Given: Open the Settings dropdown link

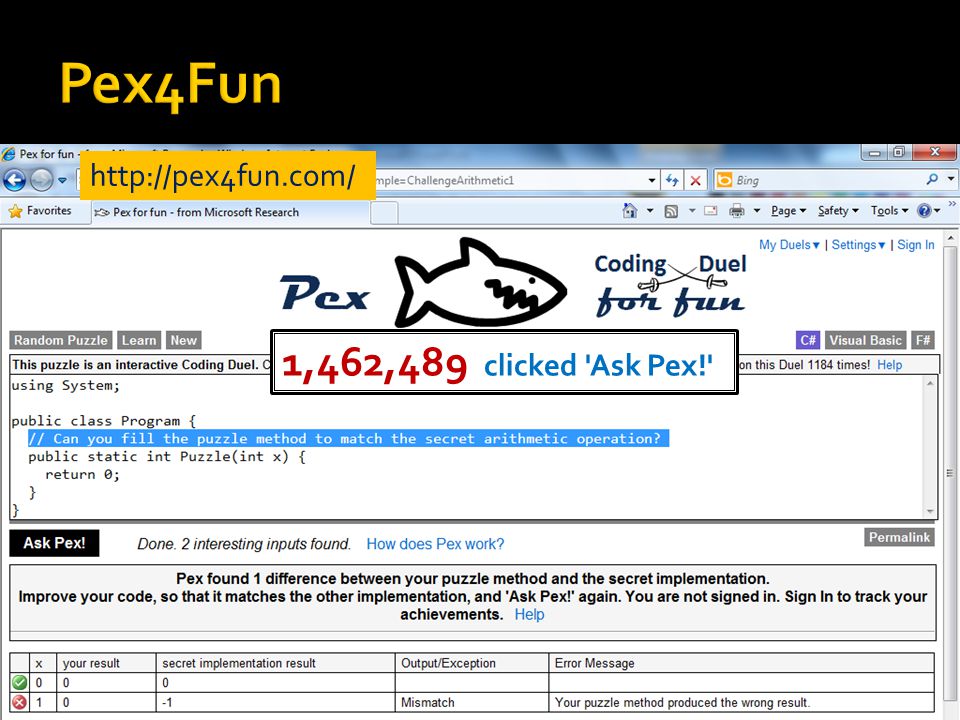Looking at the screenshot, I should (x=858, y=245).
